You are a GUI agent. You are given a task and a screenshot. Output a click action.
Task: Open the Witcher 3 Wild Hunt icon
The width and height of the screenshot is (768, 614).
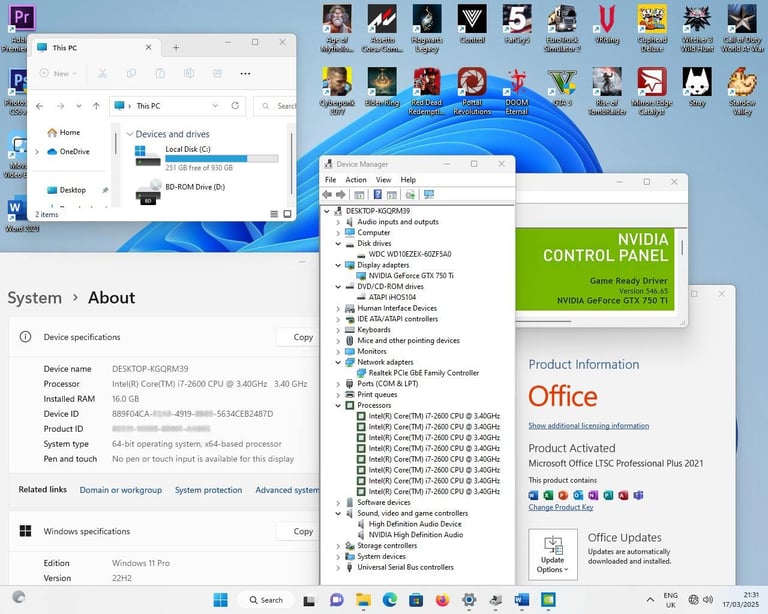click(697, 28)
